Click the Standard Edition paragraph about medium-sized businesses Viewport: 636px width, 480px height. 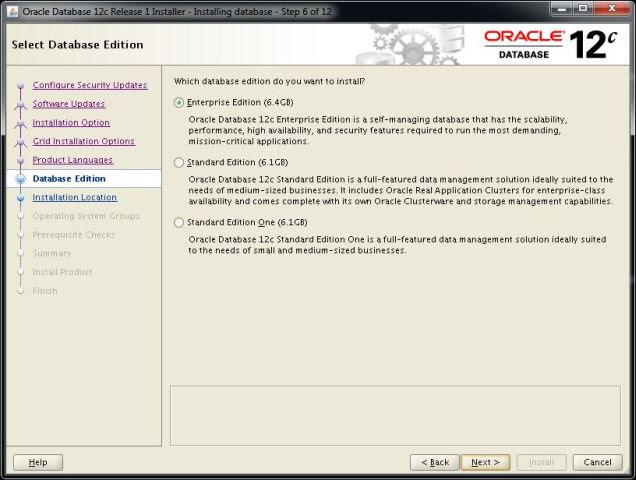click(401, 190)
